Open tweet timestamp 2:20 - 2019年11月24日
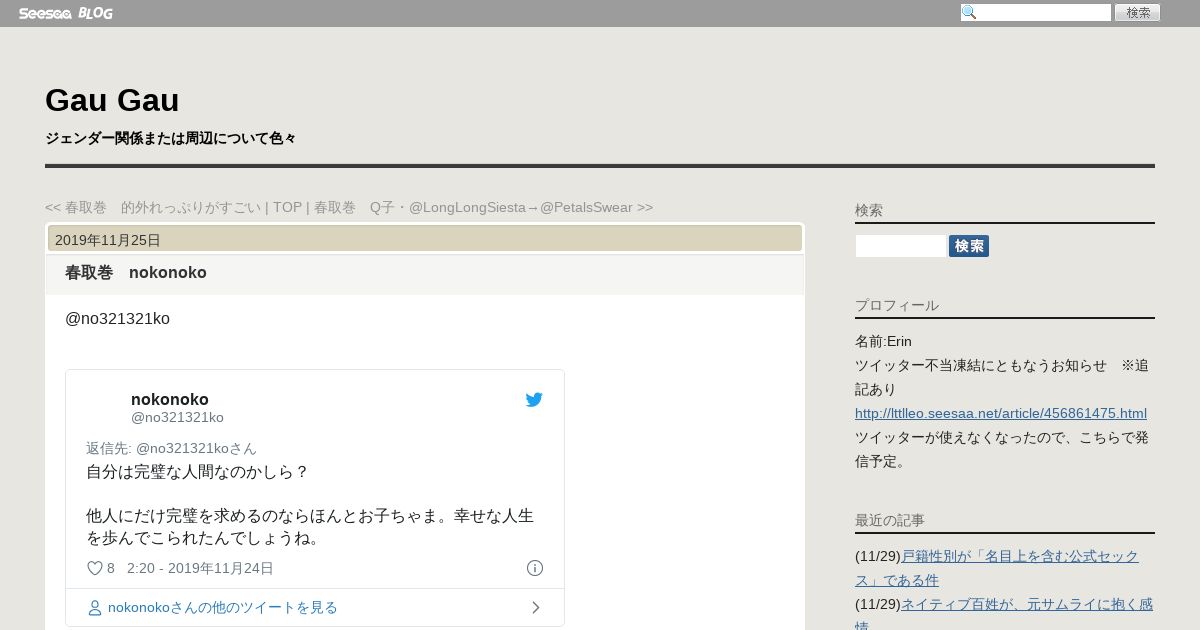1200x630 pixels. (x=200, y=568)
